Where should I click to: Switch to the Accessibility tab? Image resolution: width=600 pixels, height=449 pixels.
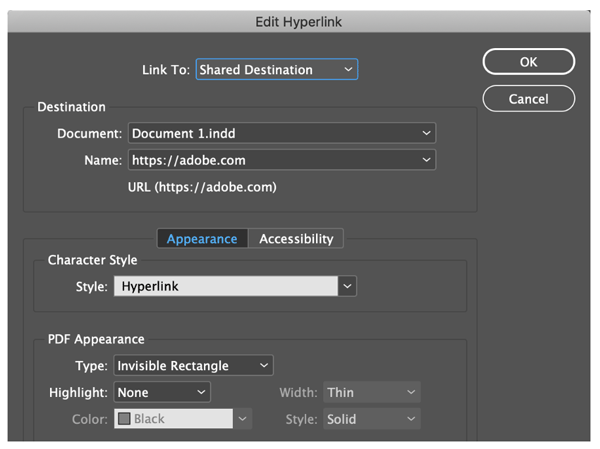coord(296,239)
